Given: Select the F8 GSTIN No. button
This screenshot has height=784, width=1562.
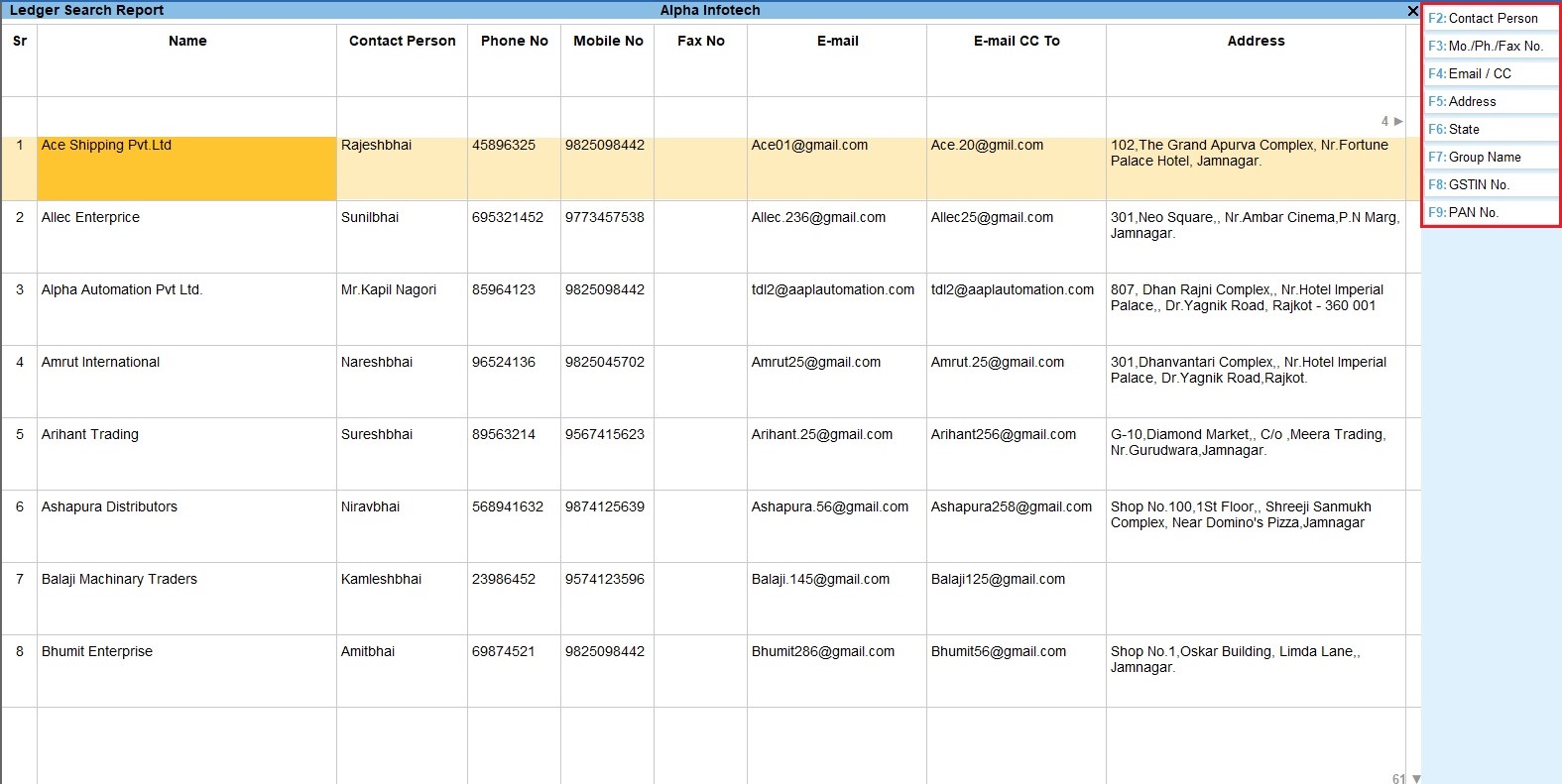Looking at the screenshot, I should (1491, 184).
